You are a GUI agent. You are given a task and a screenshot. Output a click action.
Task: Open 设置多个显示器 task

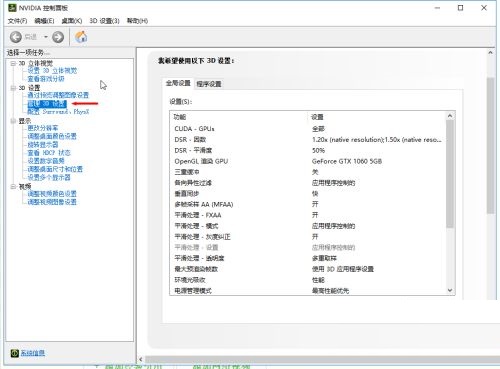[x=49, y=177]
